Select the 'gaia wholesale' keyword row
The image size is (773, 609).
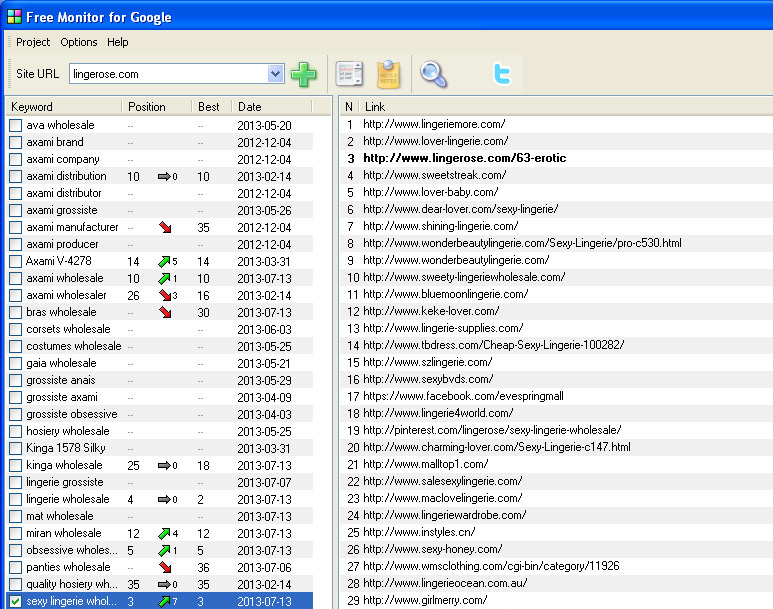coord(160,363)
